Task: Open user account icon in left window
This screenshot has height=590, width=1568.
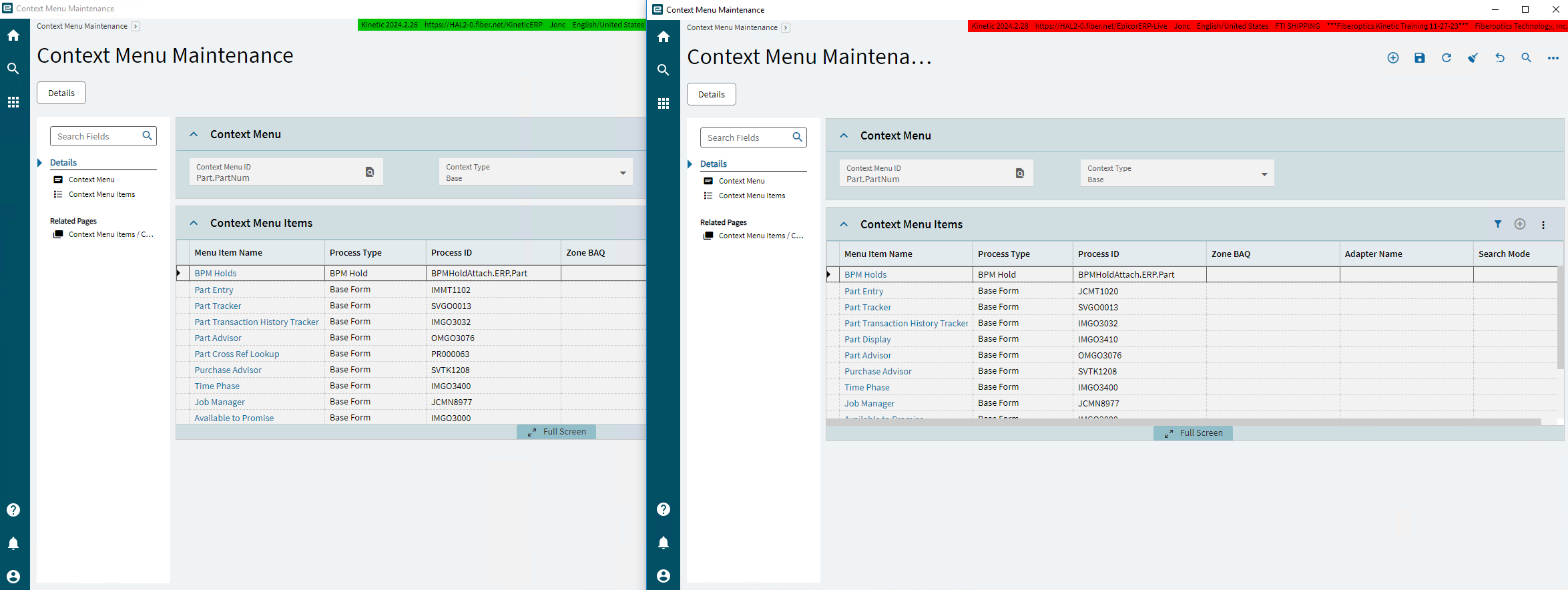Action: point(13,577)
